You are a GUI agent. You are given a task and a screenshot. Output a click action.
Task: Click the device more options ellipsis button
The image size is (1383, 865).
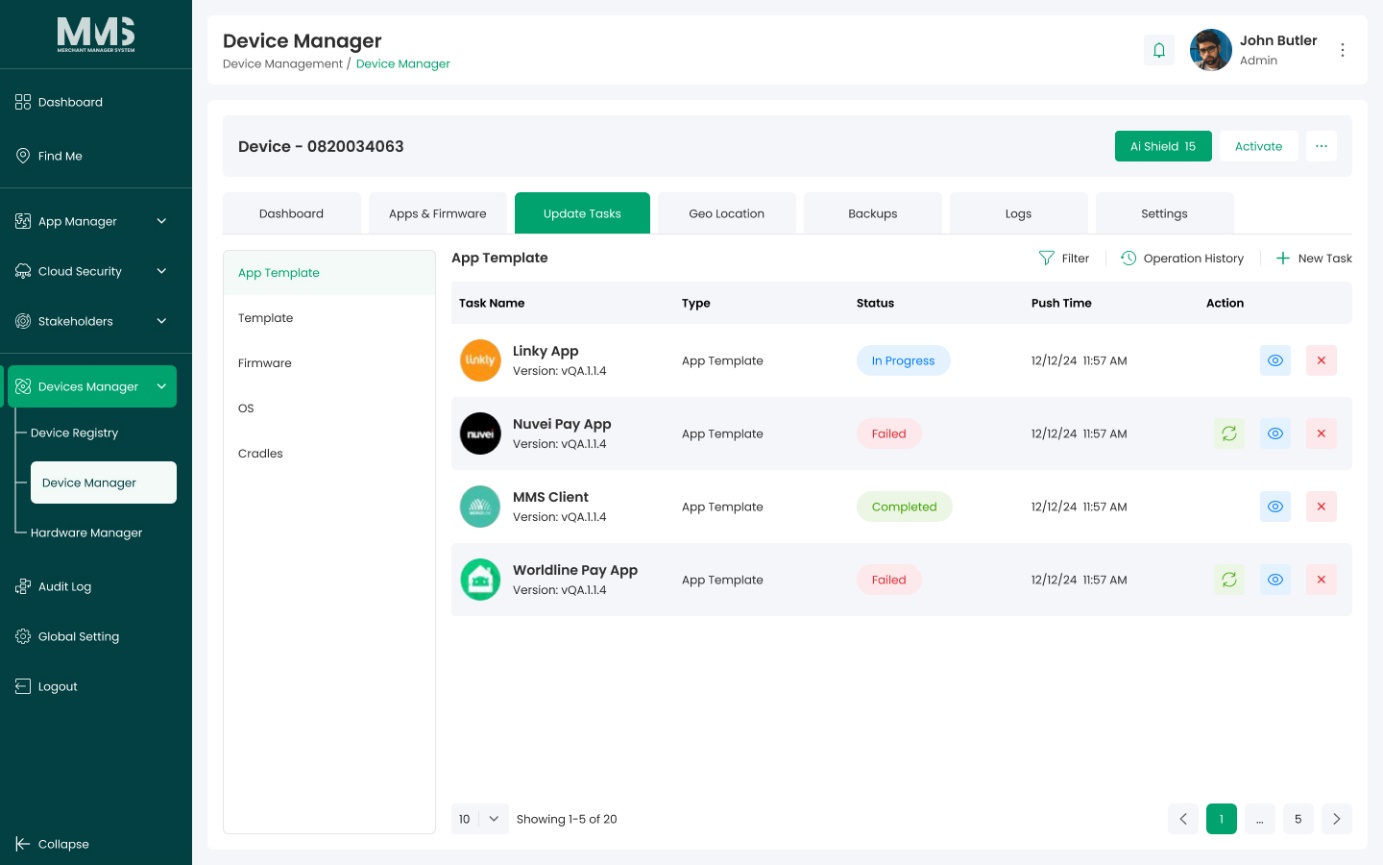1321,146
